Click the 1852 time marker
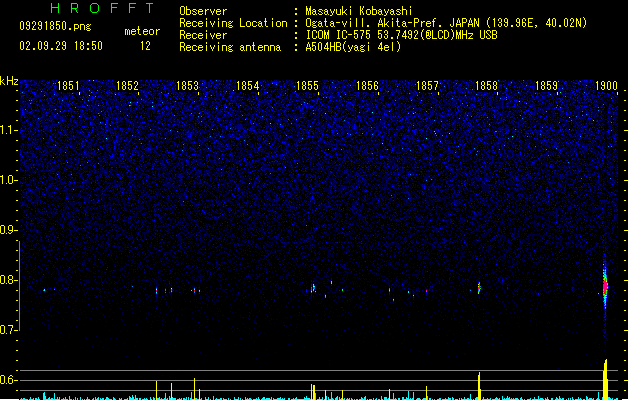This screenshot has height=400, width=629. point(128,86)
